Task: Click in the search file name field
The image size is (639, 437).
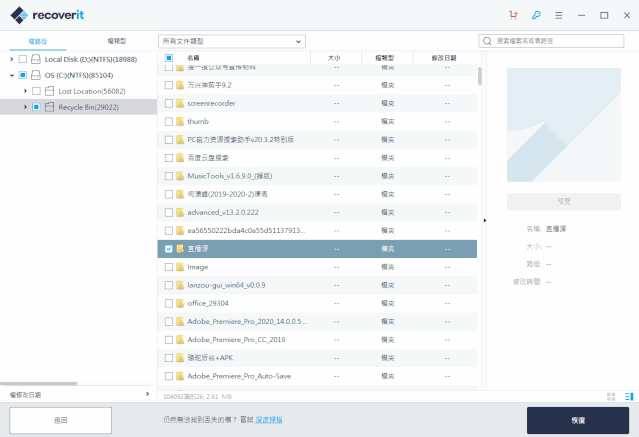Action: pyautogui.click(x=551, y=41)
